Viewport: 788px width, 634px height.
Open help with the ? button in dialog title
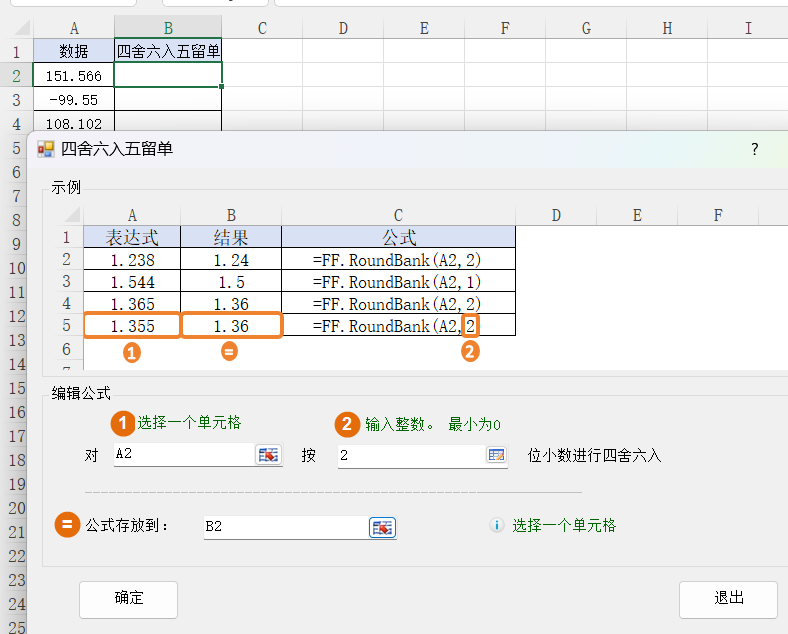coord(754,149)
